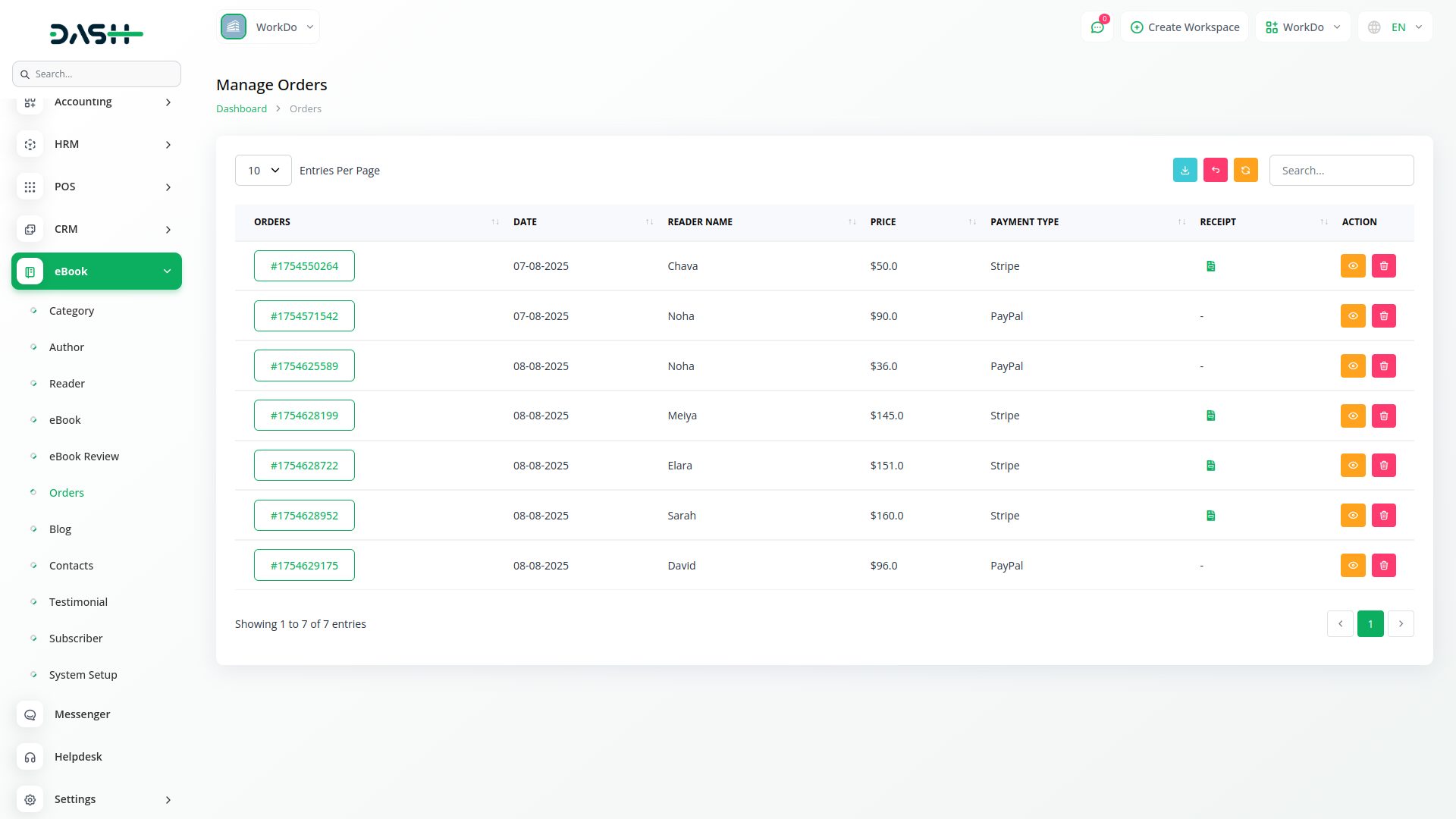This screenshot has height=819, width=1456.
Task: View order #1754625589 via eye icon
Action: pyautogui.click(x=1352, y=366)
